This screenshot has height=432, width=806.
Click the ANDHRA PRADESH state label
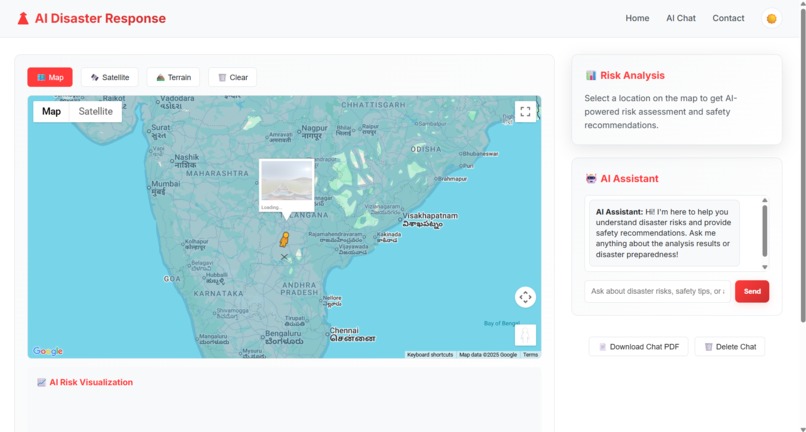(299, 289)
